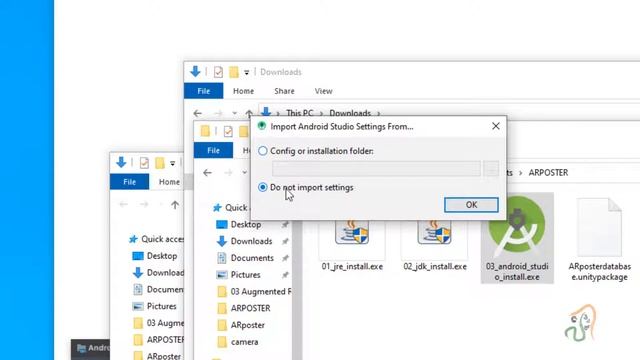
Task: Open Desktop in leftmost window sidebar
Action: click(x=162, y=256)
